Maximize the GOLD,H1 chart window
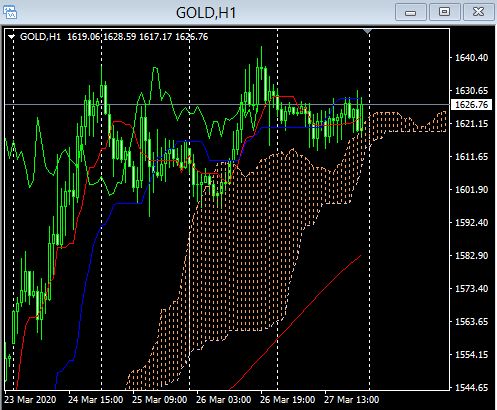Viewport: 497px width, 410px height. [444, 12]
